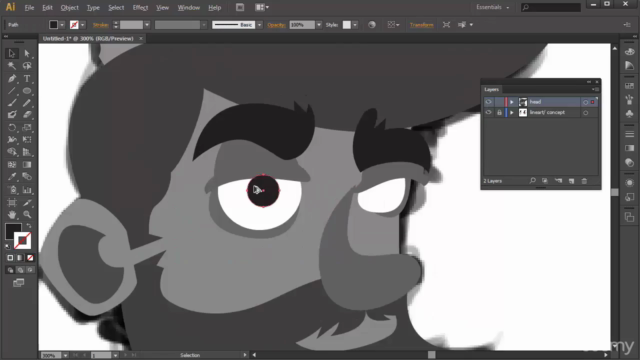Select the Magic Wand tool

(x=11, y=66)
